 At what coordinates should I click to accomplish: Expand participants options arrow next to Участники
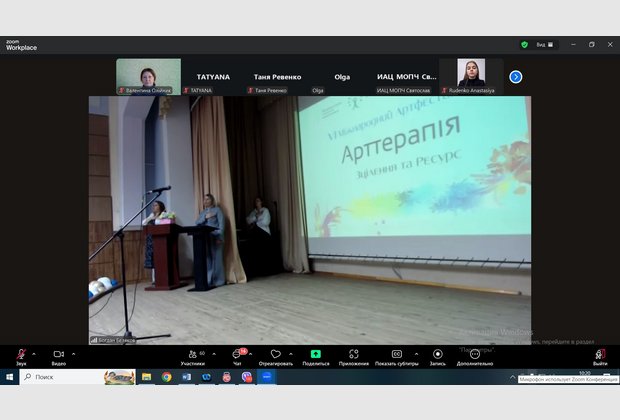click(x=214, y=353)
